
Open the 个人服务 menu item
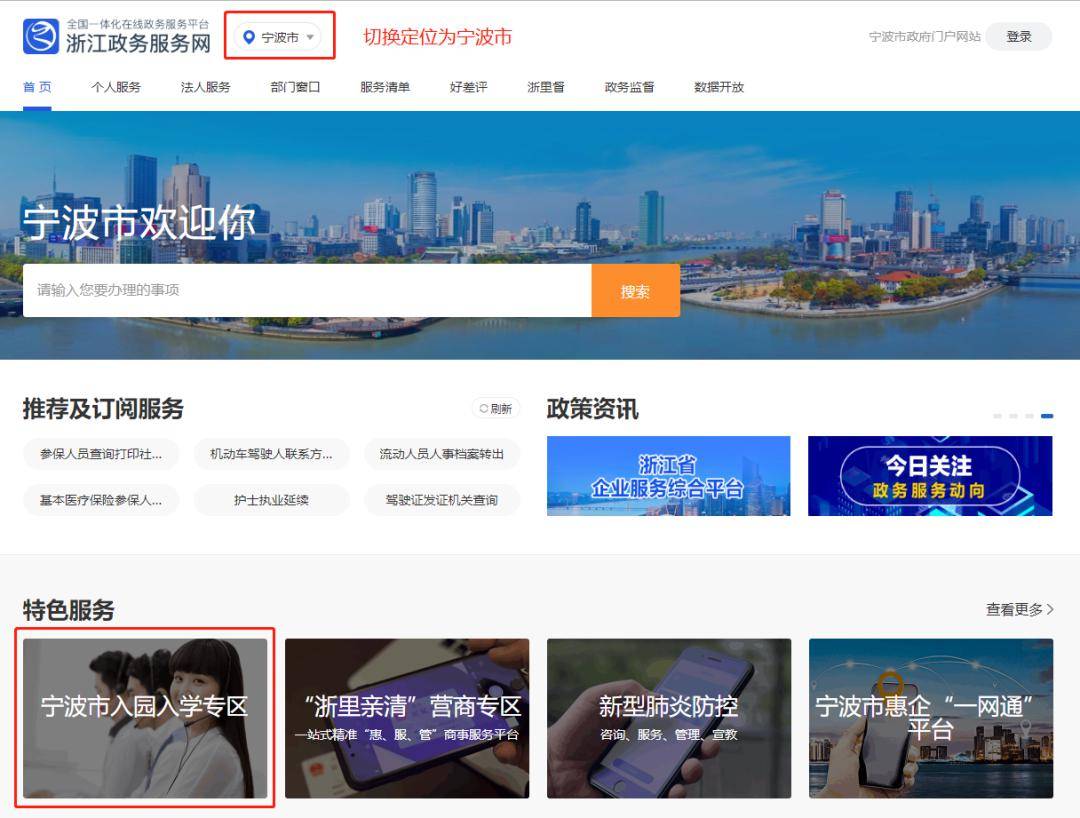(x=116, y=87)
